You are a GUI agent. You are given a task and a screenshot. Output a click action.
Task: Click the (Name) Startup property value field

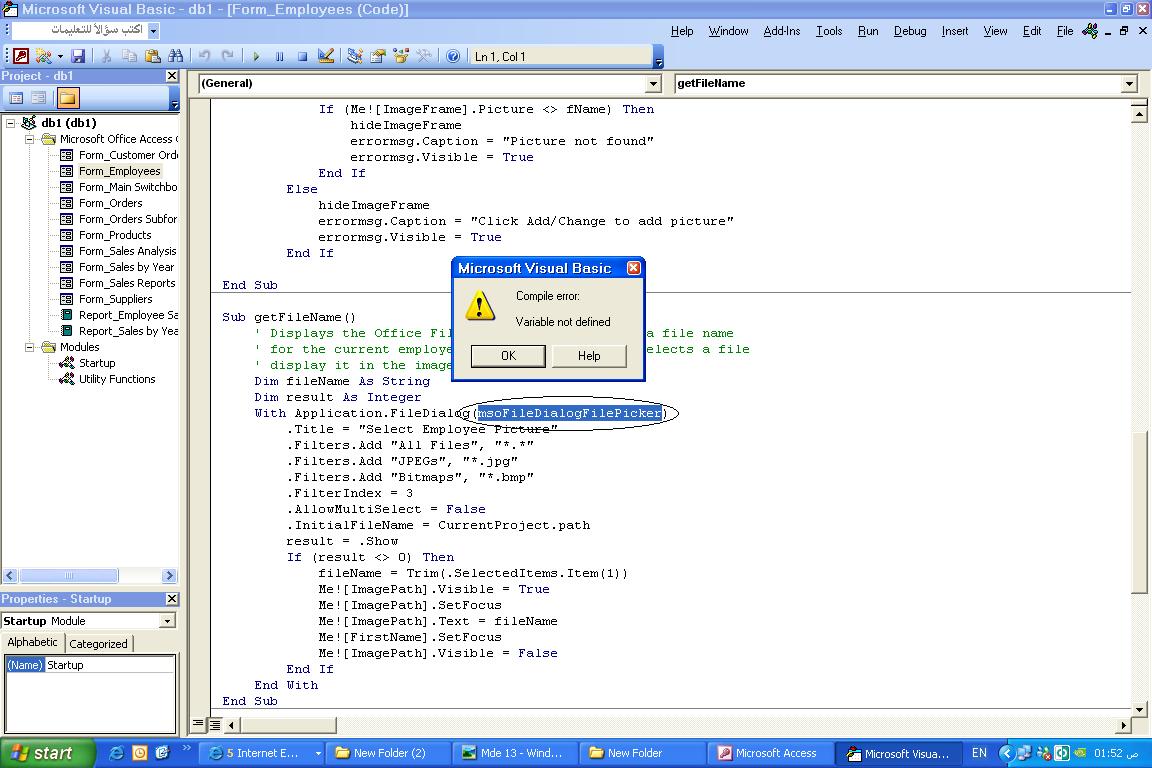click(x=110, y=665)
